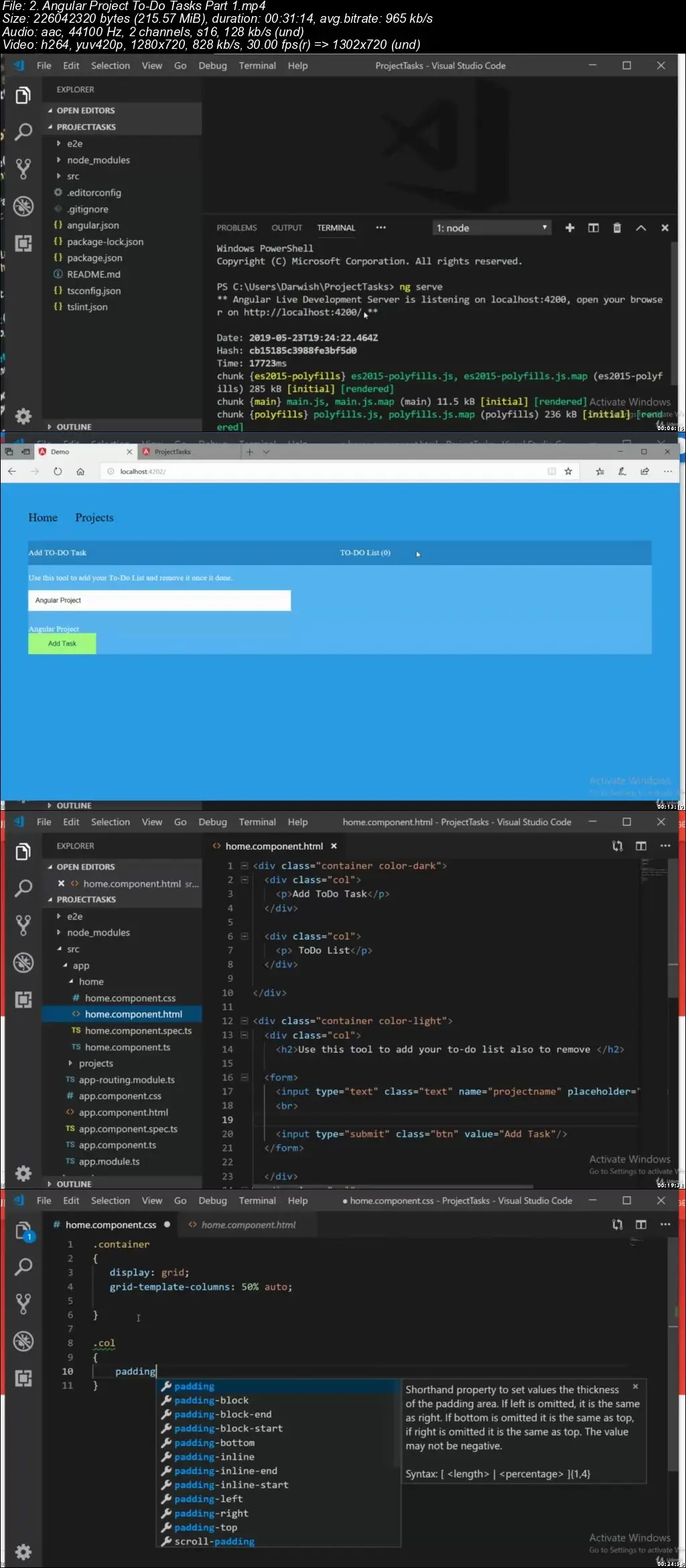This screenshot has width=686, height=1568.
Task: Open the browser favorites hub icon
Action: [600, 472]
